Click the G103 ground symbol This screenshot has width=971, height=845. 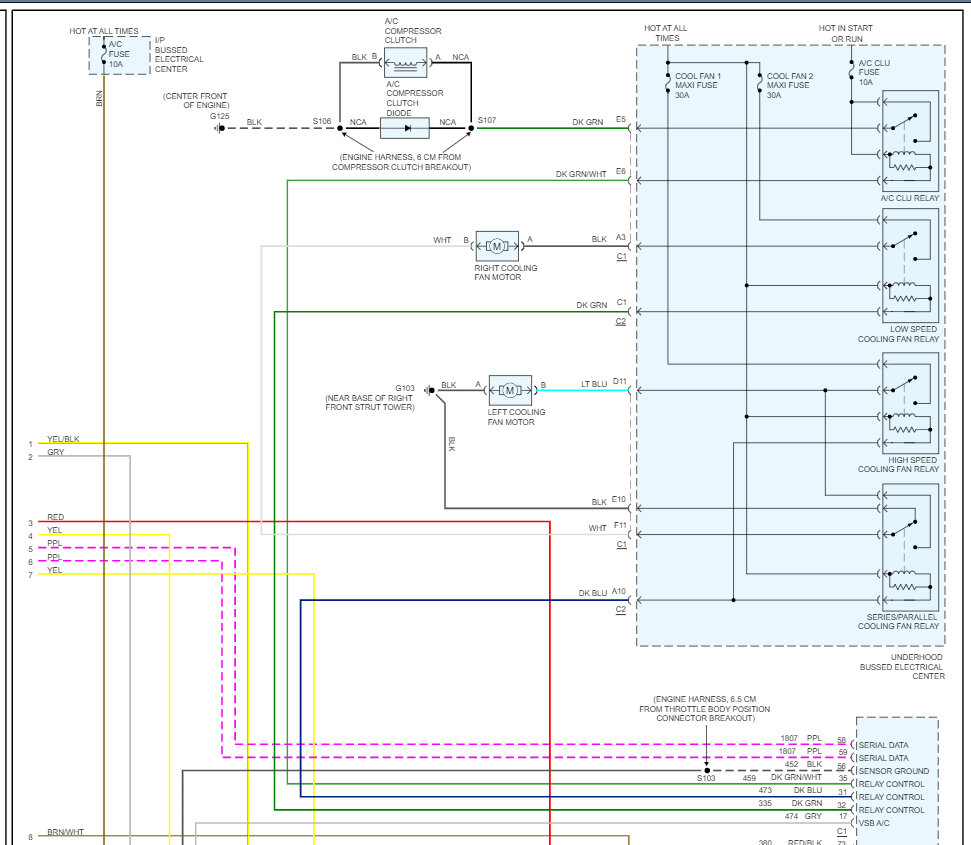coord(430,391)
